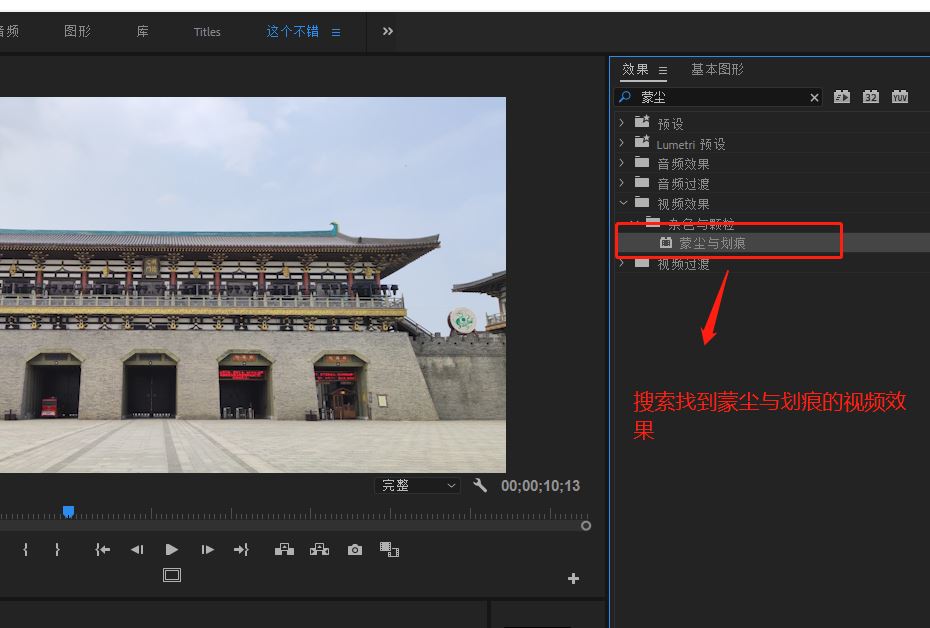This screenshot has height=628, width=930.
Task: Click Mark In bracket button
Action: click(x=25, y=550)
